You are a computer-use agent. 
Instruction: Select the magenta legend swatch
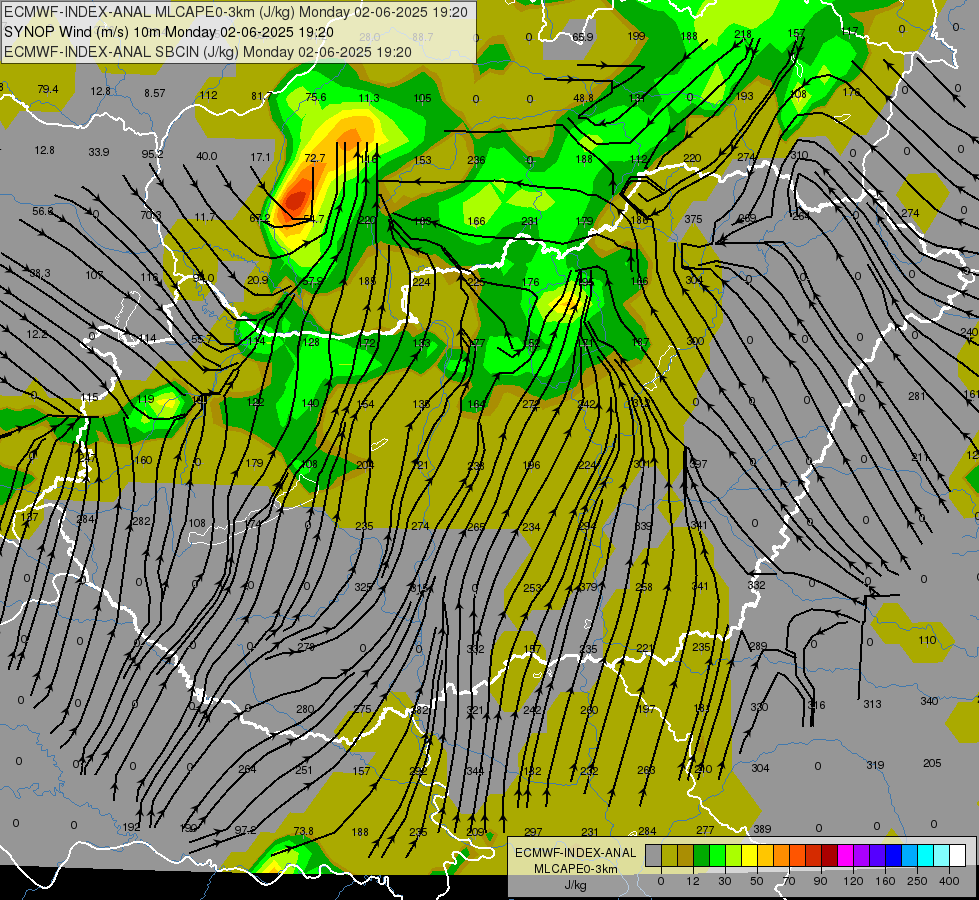pyautogui.click(x=845, y=856)
